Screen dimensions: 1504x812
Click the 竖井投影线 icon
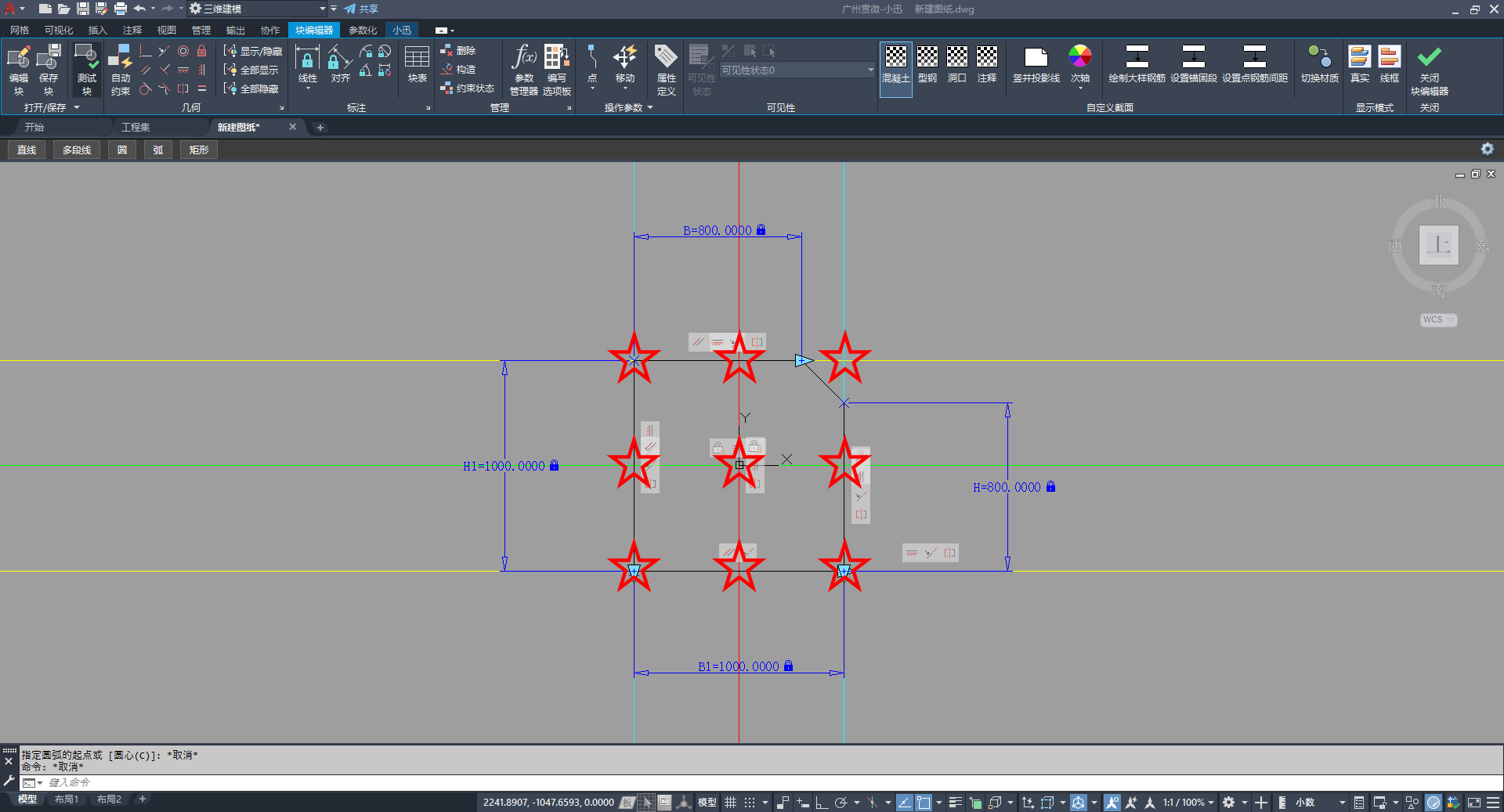click(x=1036, y=64)
